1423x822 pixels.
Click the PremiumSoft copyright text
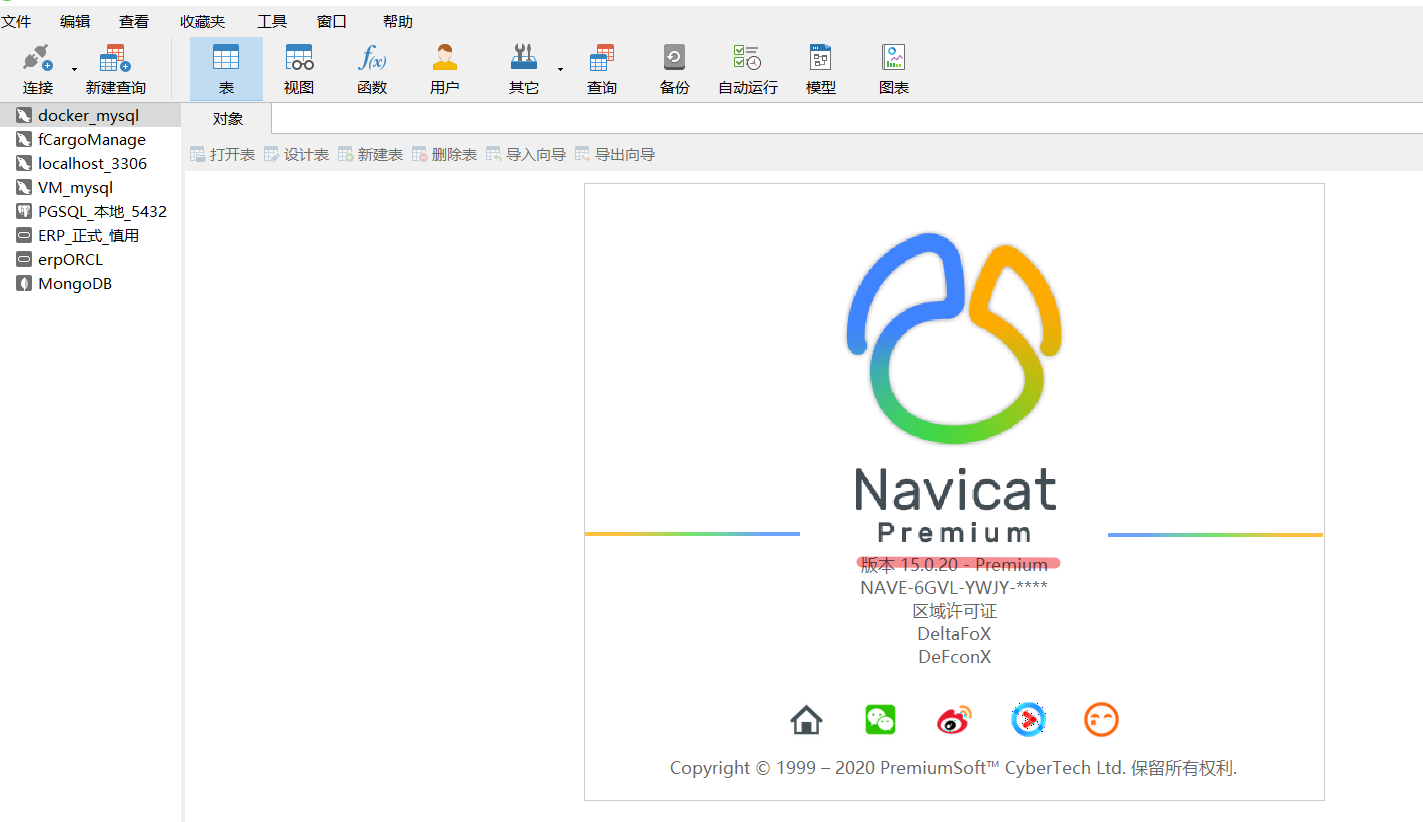[954, 769]
